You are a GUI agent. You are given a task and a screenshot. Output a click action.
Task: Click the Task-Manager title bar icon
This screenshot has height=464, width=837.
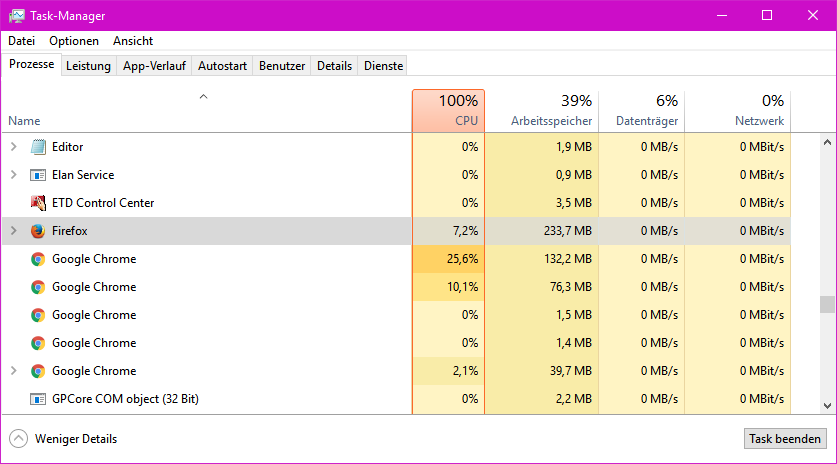[17, 16]
